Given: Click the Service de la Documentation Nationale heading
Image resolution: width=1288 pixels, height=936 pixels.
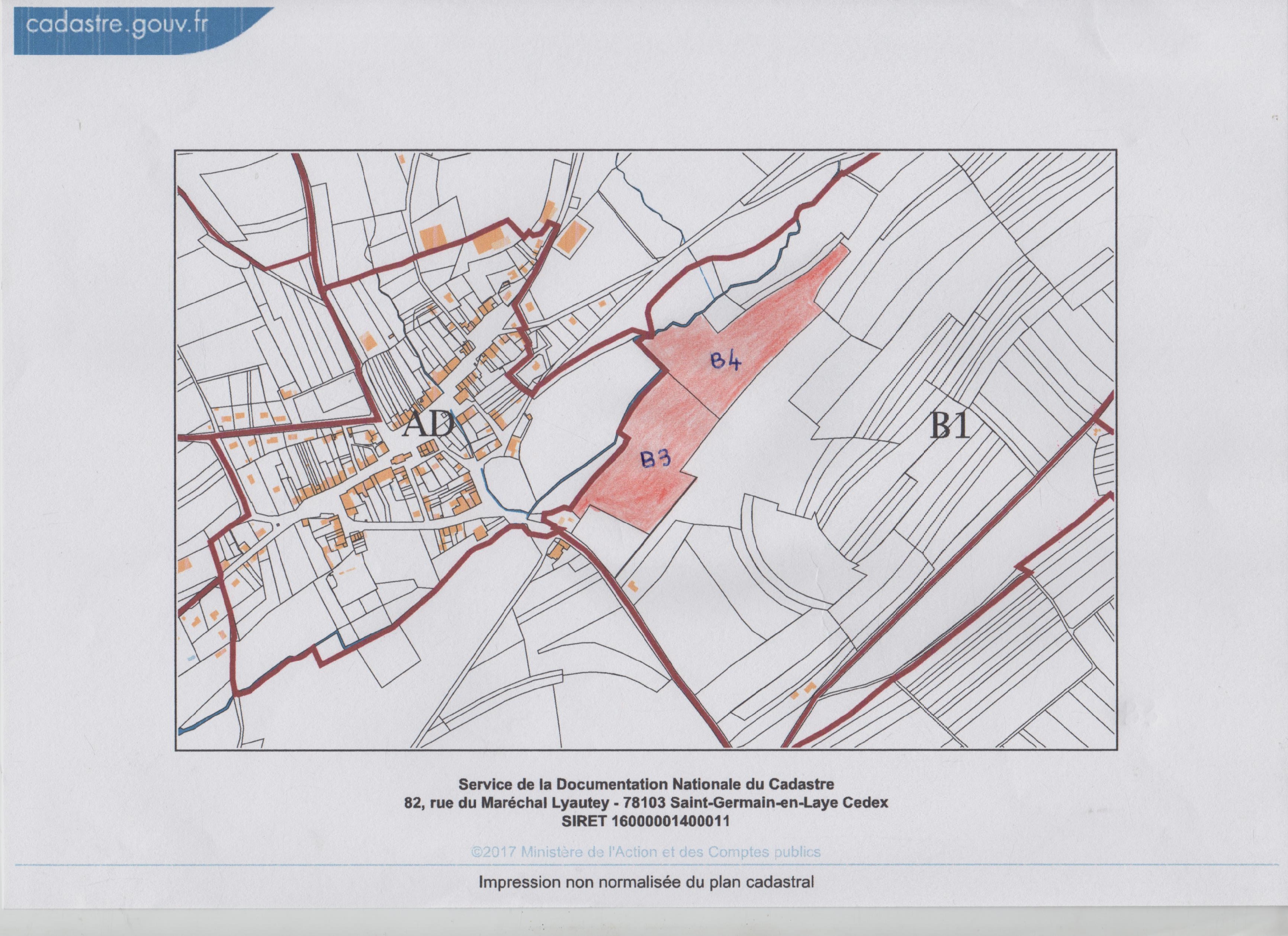Looking at the screenshot, I should (x=646, y=784).
